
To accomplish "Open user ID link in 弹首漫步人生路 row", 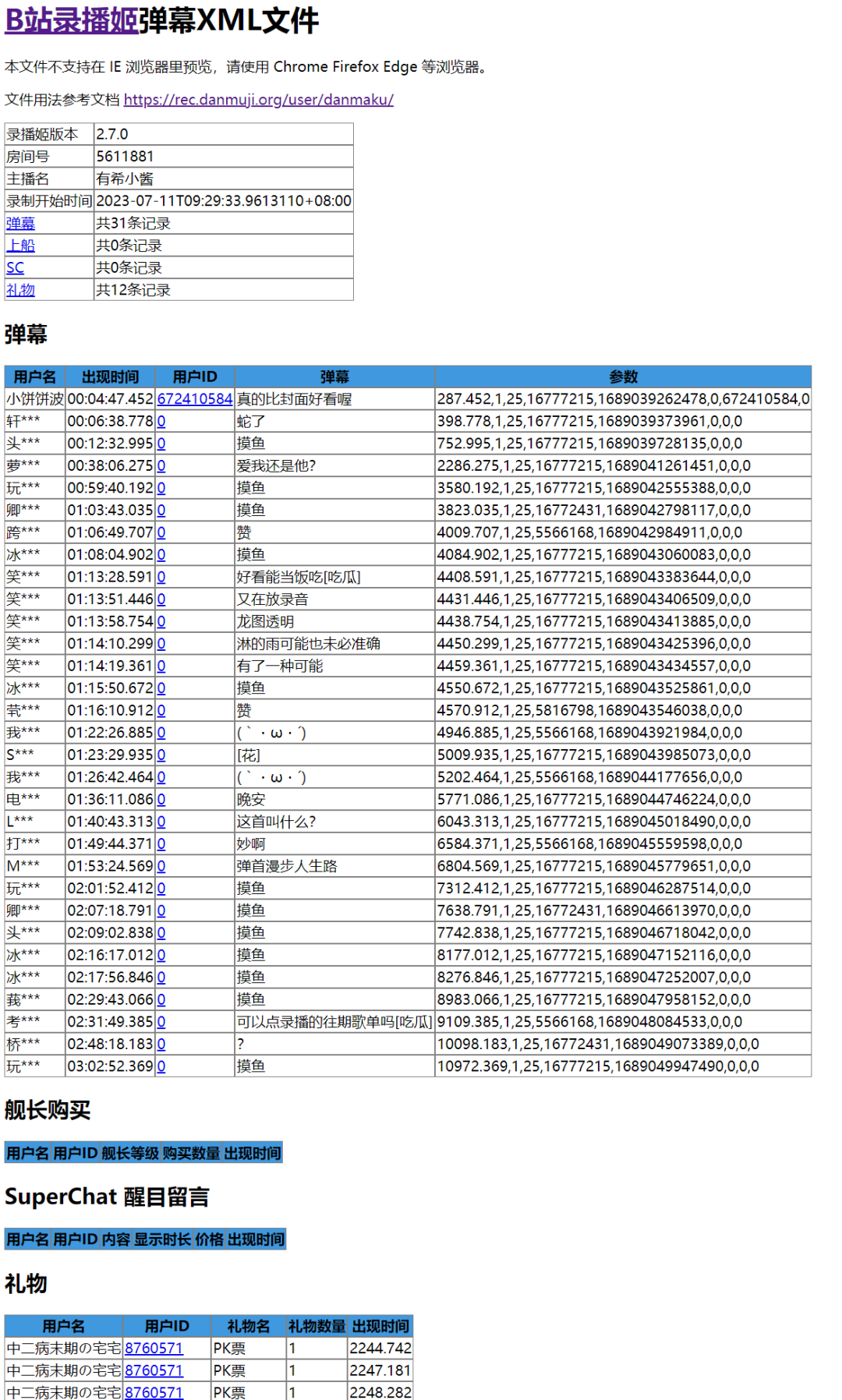I will 161,866.
